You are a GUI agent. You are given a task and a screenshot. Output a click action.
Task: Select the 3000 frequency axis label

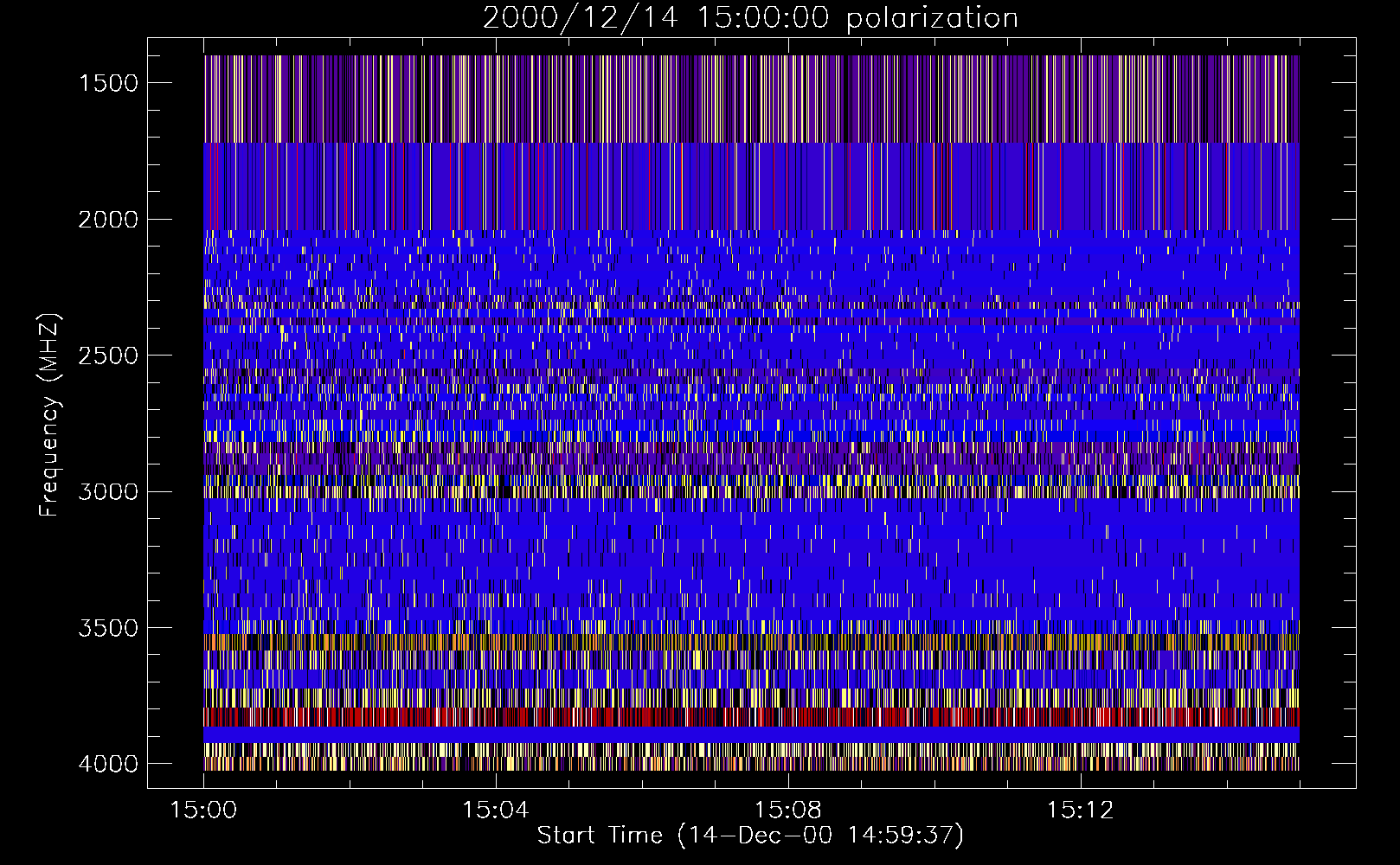(x=108, y=491)
